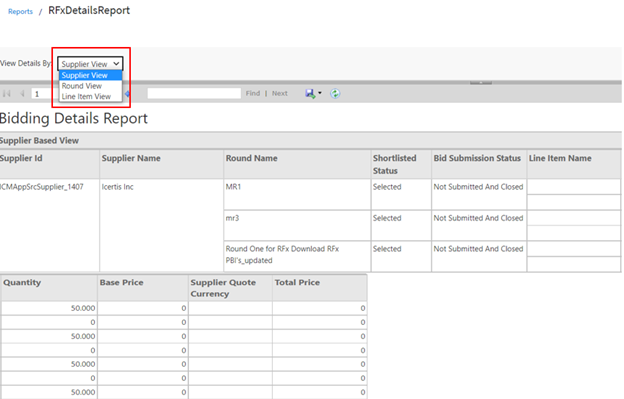Screen dimensions: 624x399
Task: Click the RFxDetailsReport breadcrumb title
Action: (x=89, y=10)
